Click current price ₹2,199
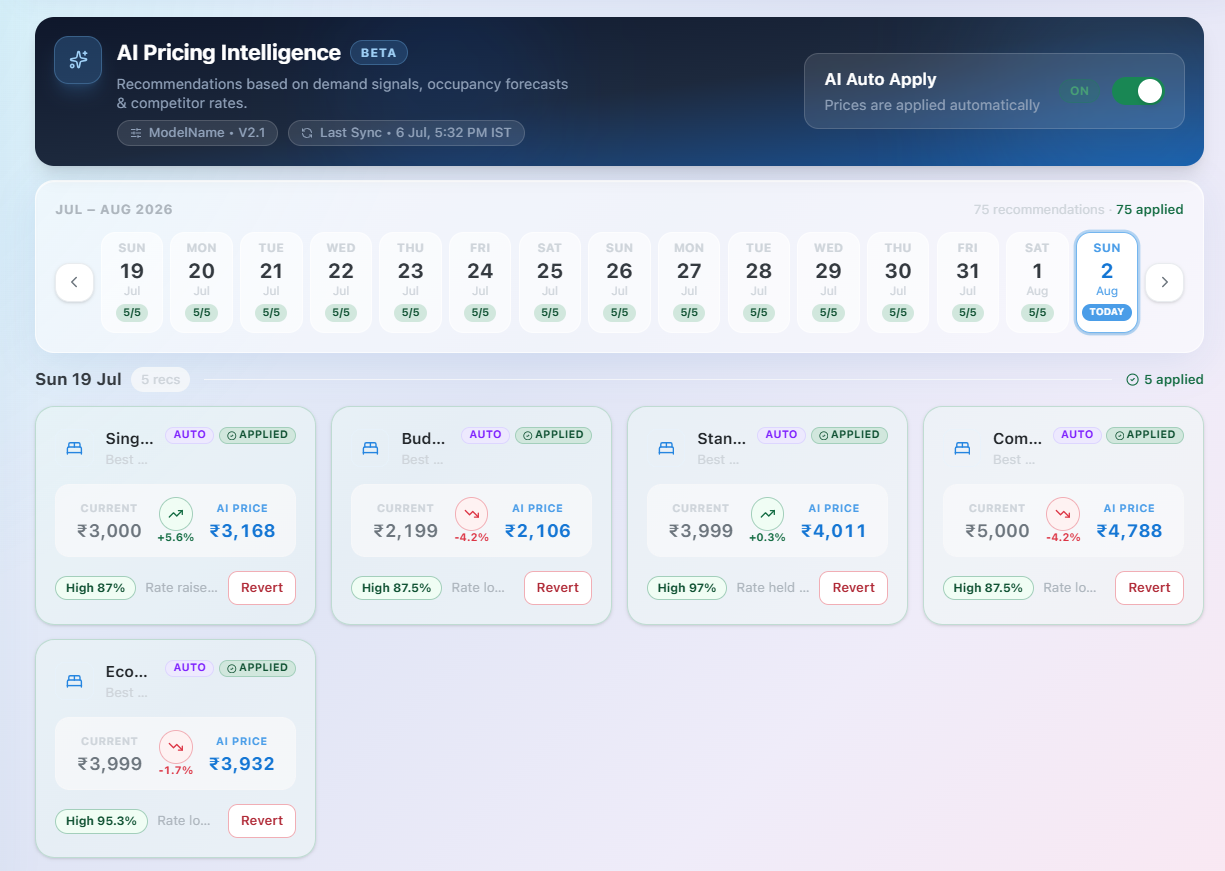Viewport: 1225px width, 871px height. point(406,531)
